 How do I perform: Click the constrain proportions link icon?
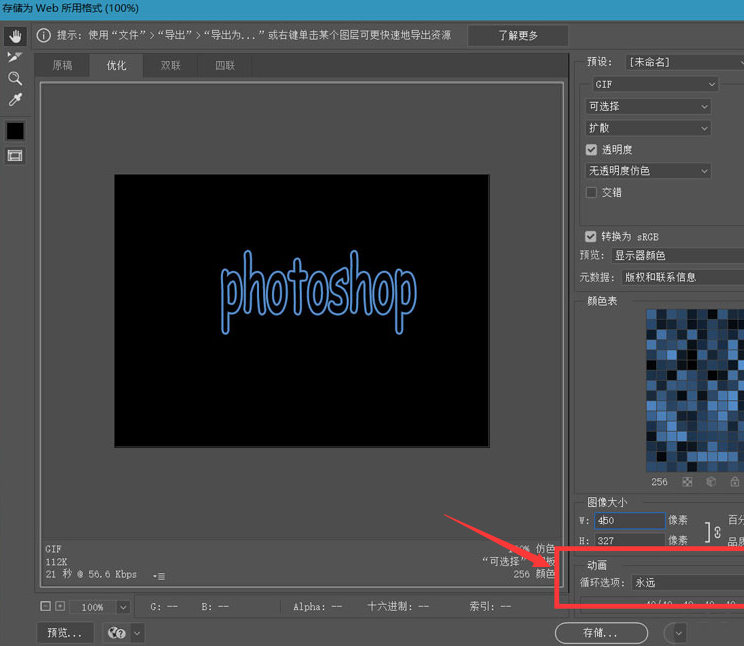[x=716, y=531]
